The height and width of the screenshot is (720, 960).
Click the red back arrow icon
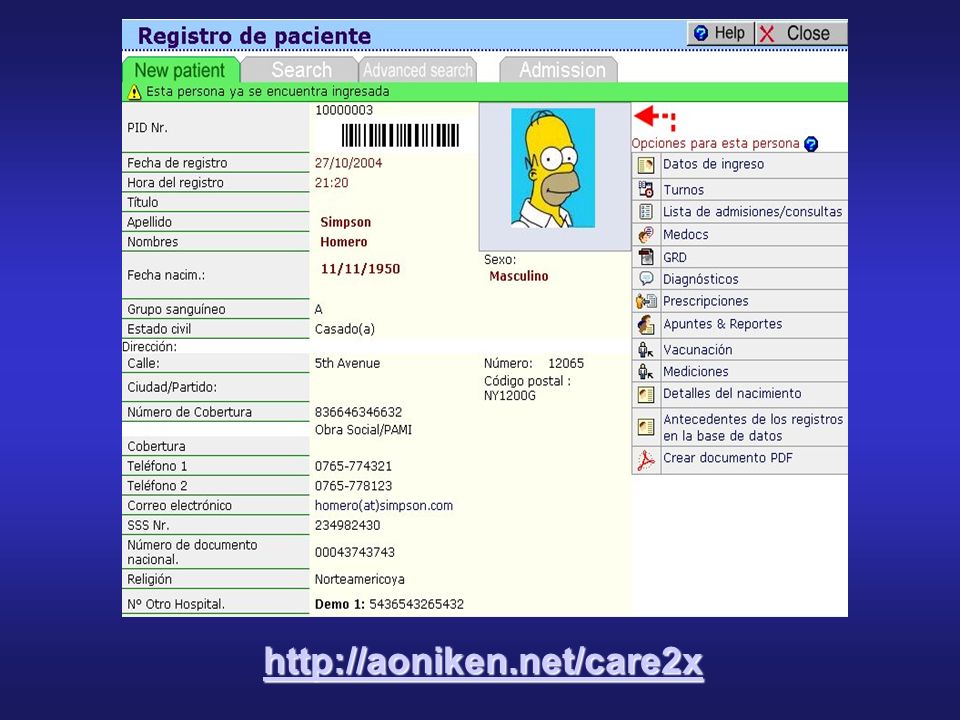tap(654, 118)
